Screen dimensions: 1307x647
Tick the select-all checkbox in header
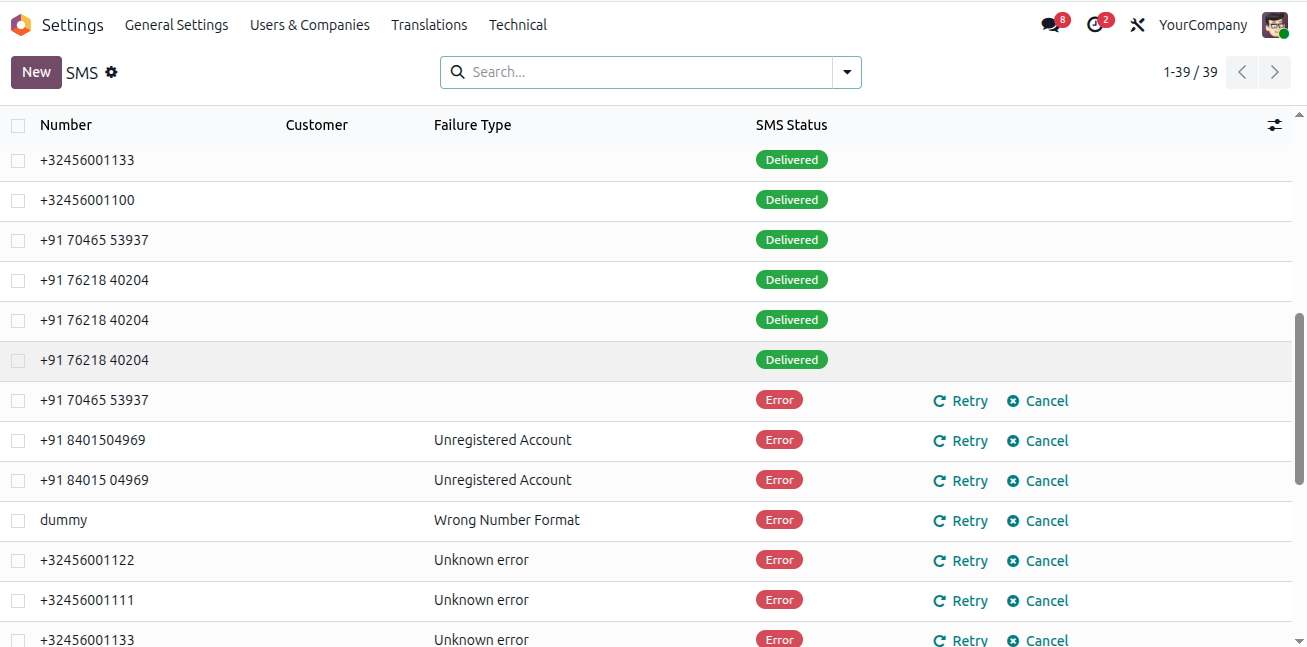18,126
